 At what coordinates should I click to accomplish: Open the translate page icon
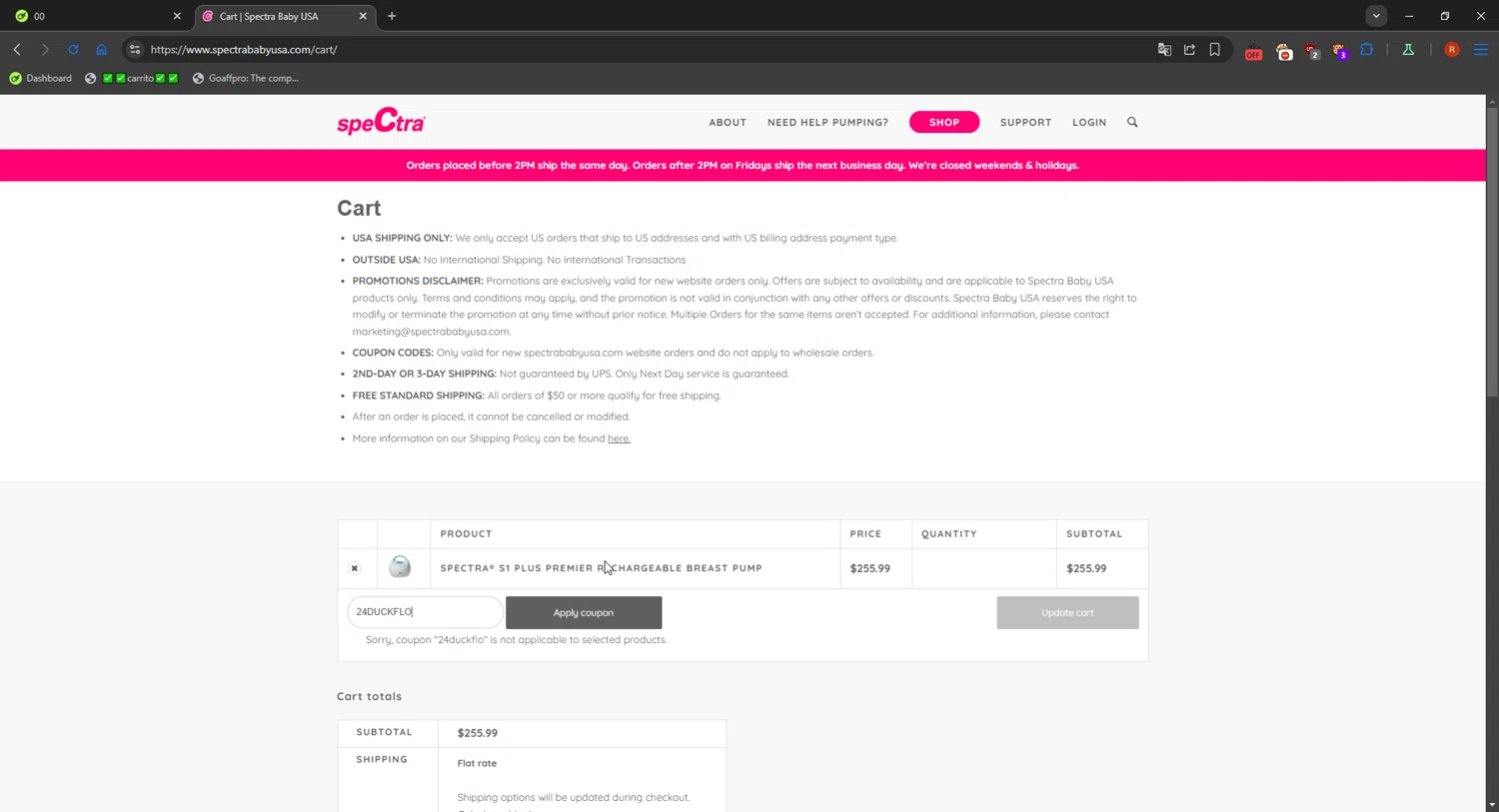[1164, 49]
